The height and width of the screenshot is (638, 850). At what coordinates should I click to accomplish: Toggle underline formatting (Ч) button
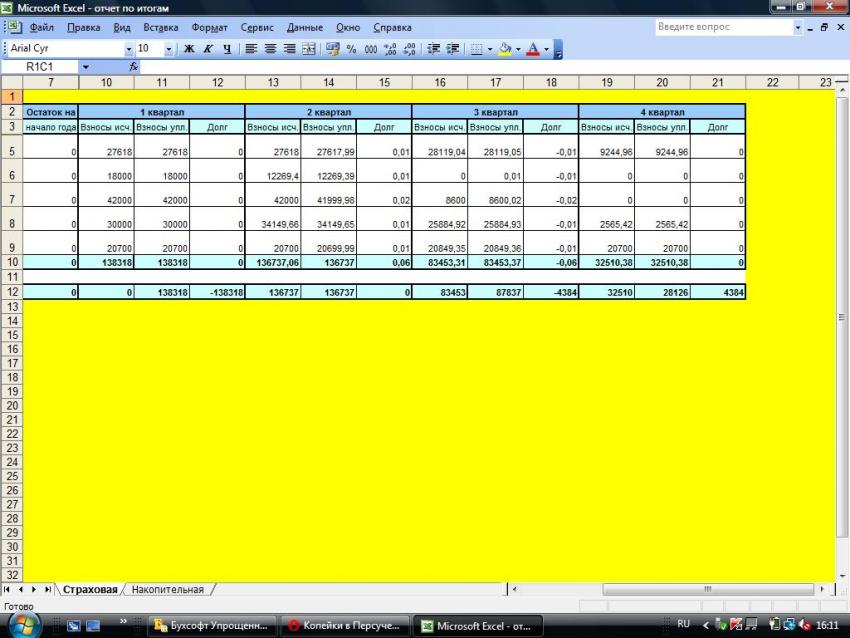(227, 48)
